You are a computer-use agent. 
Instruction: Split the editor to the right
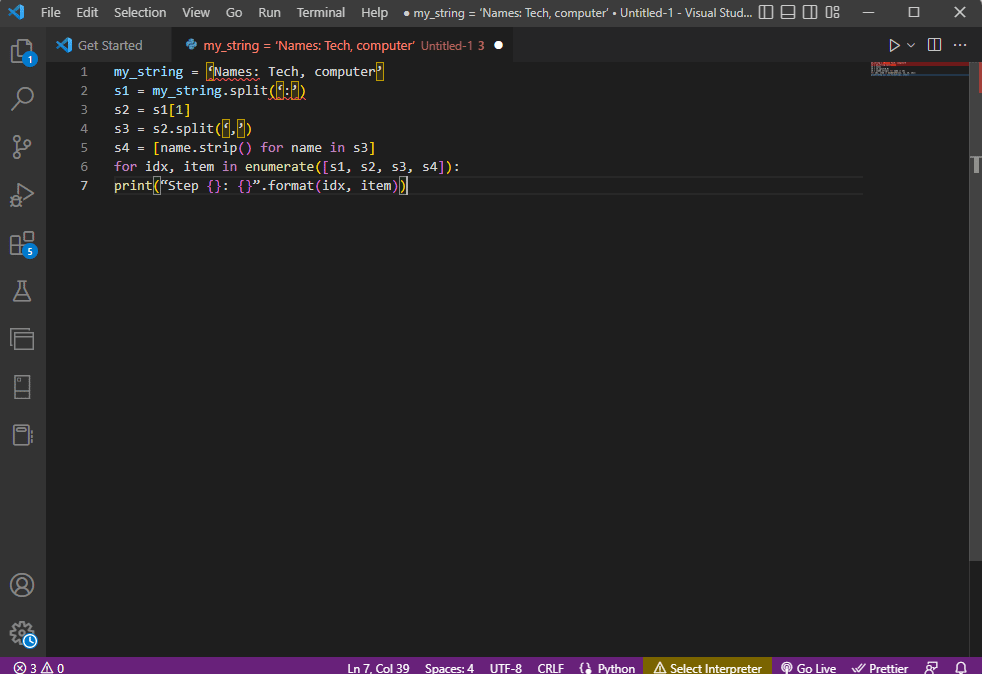click(934, 45)
